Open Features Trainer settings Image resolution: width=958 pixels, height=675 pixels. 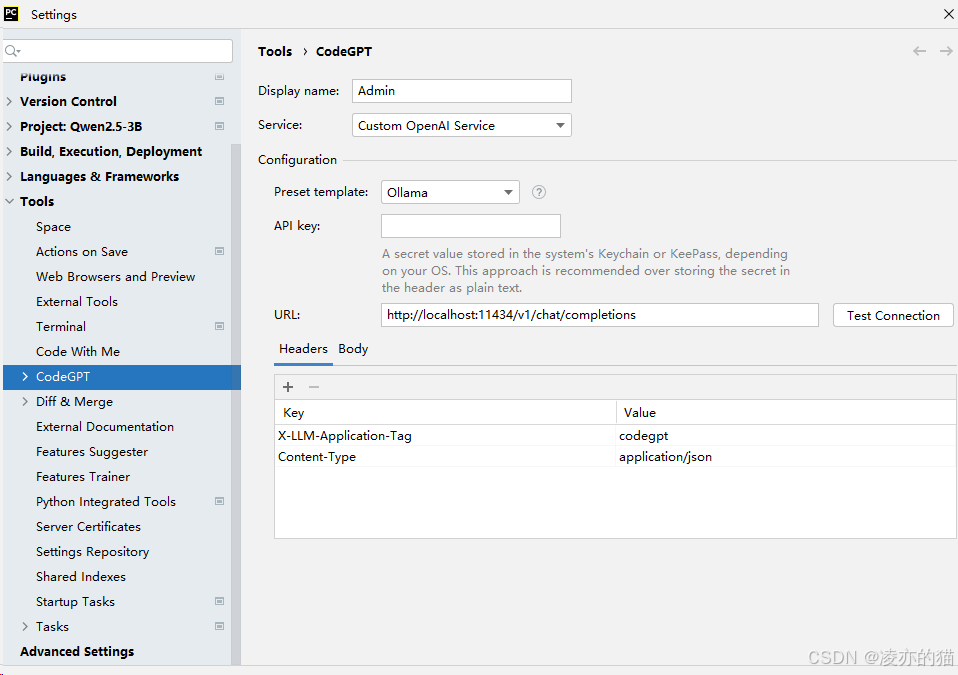[83, 477]
